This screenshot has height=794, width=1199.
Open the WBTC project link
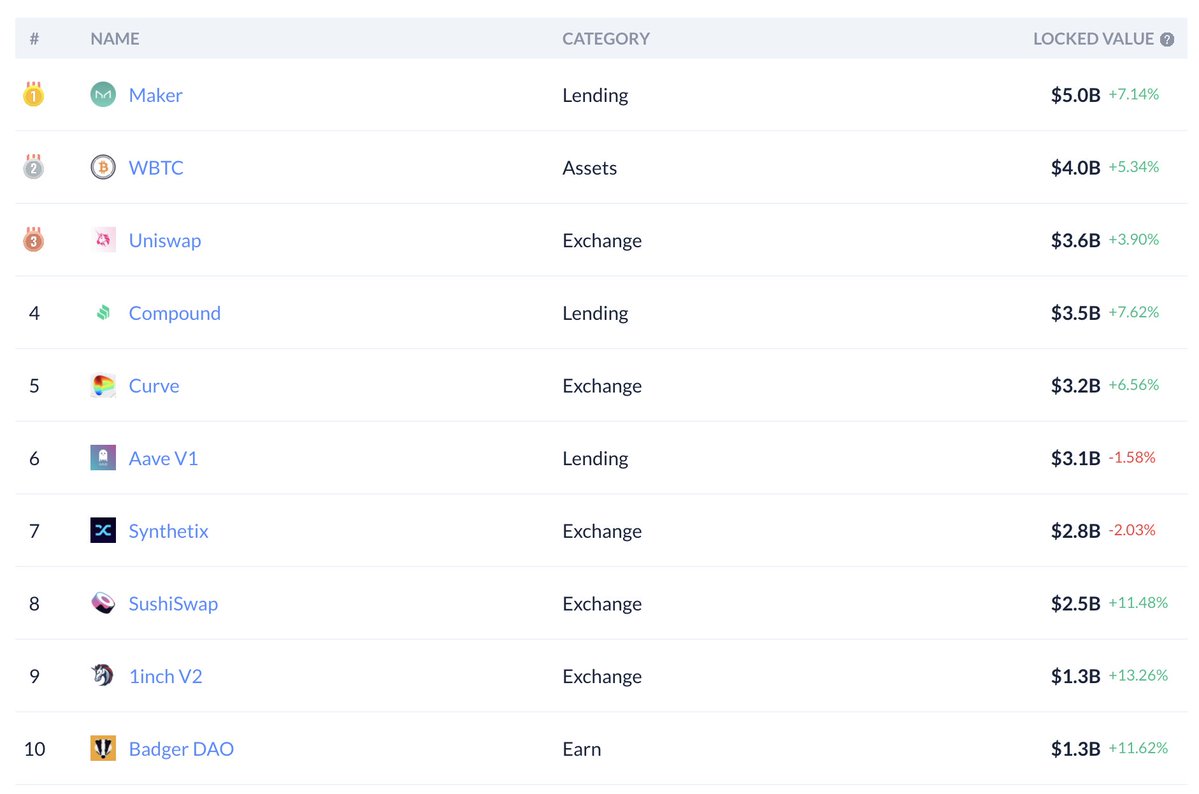point(156,168)
